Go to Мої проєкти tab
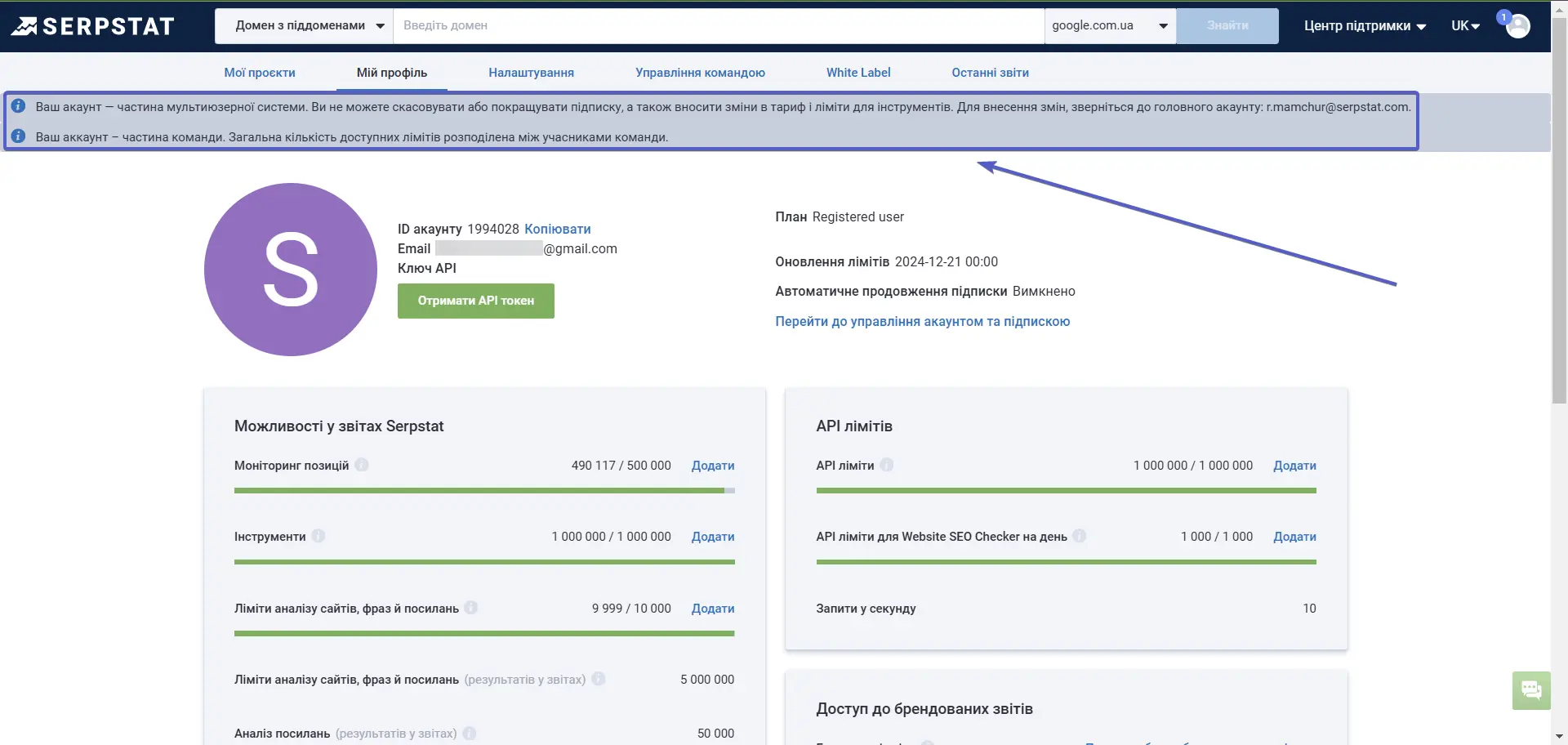The image size is (1568, 745). 260,73
